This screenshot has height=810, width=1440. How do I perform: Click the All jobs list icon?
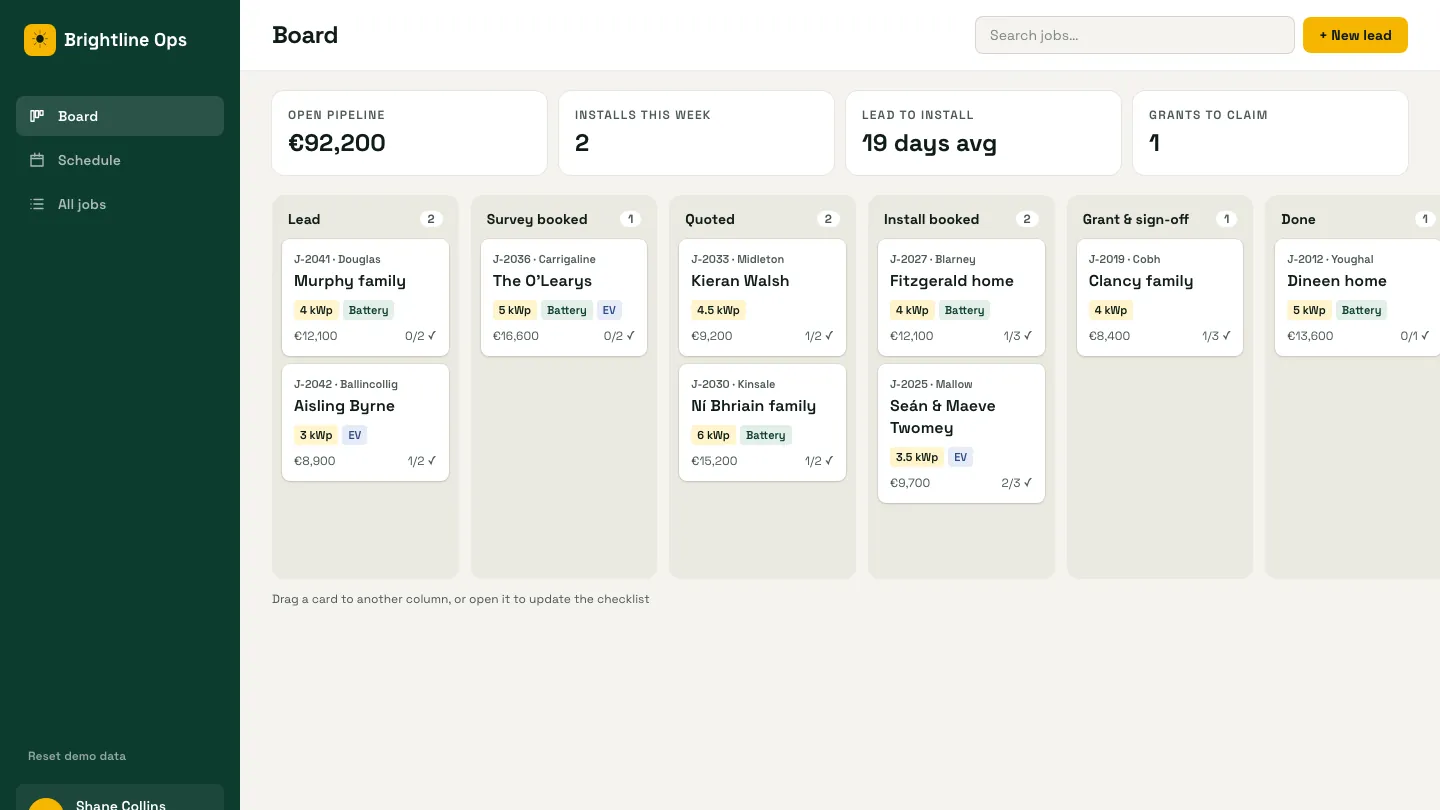click(x=37, y=204)
